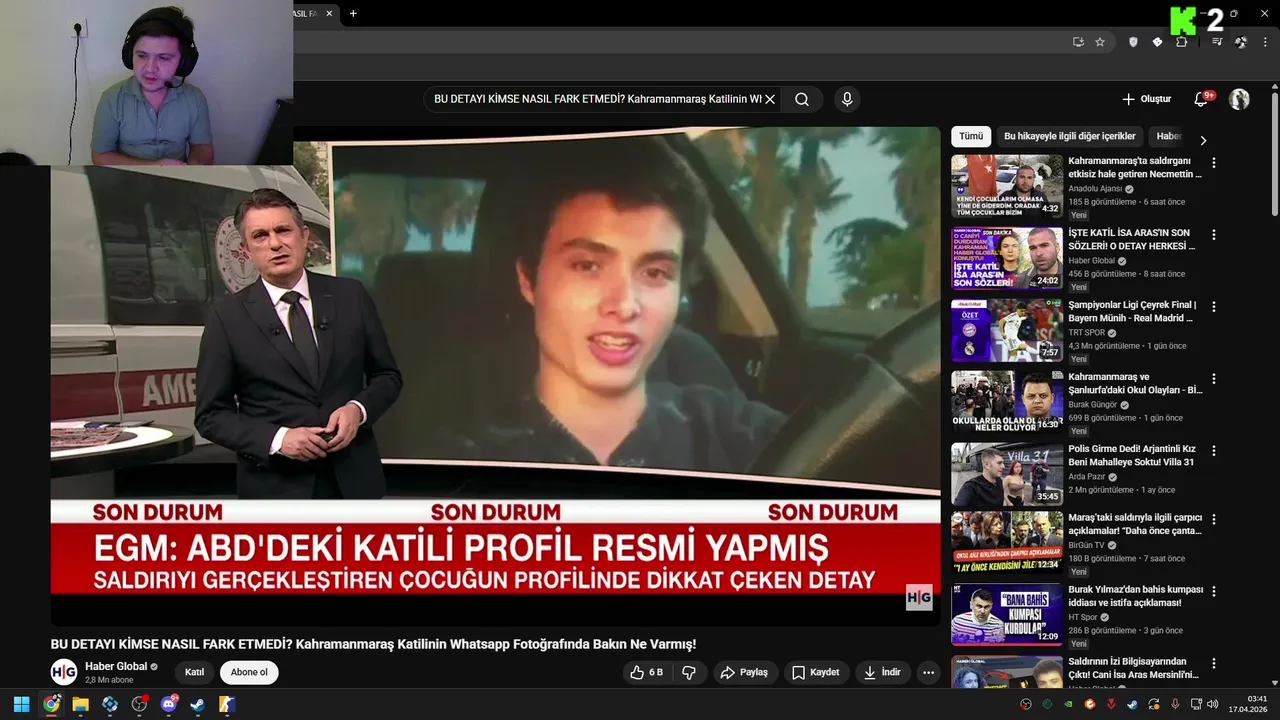Image resolution: width=1280 pixels, height=720 pixels.
Task: Click the tray microphone icon
Action: [1175, 704]
